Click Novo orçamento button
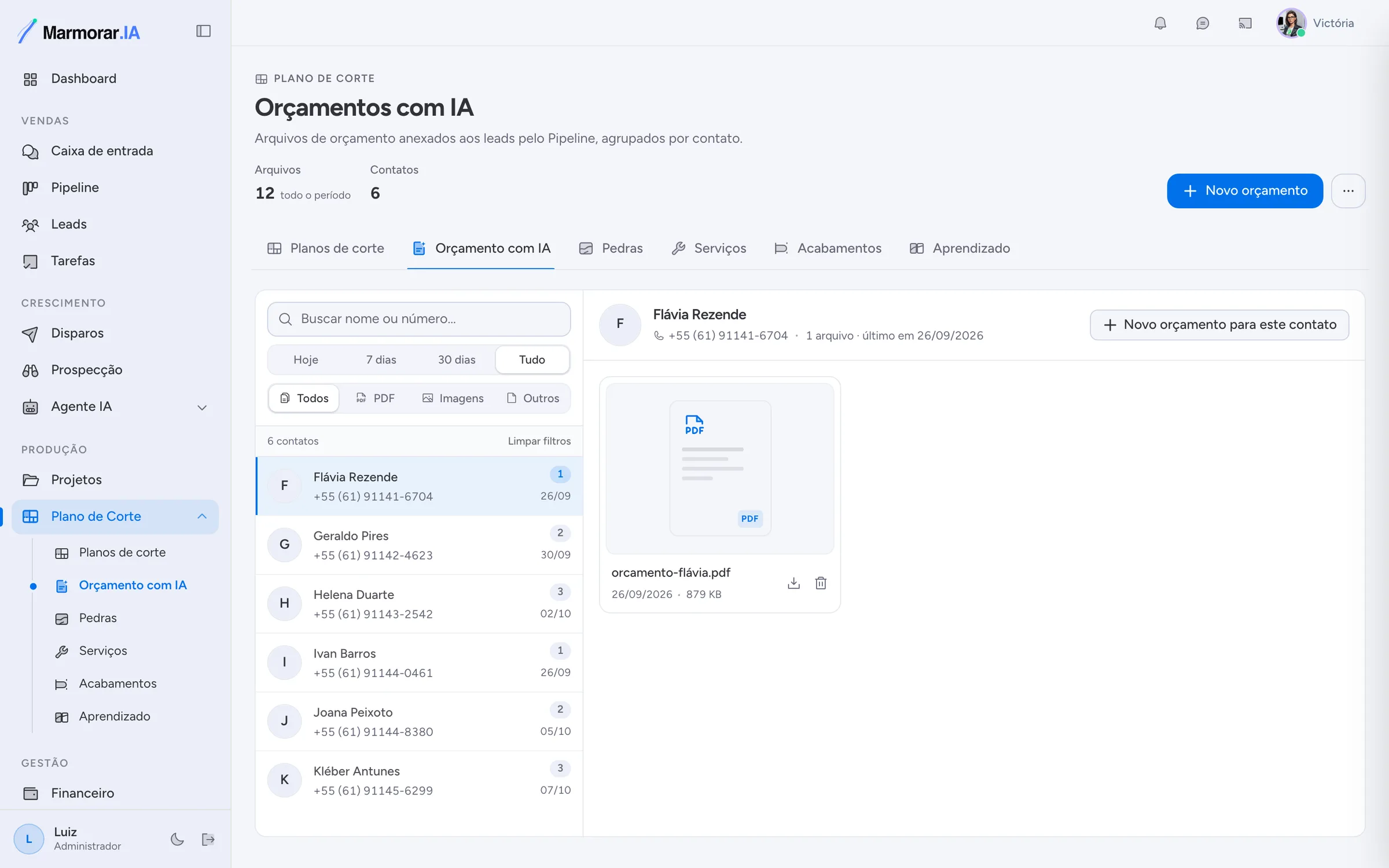The image size is (1389, 868). (x=1245, y=191)
